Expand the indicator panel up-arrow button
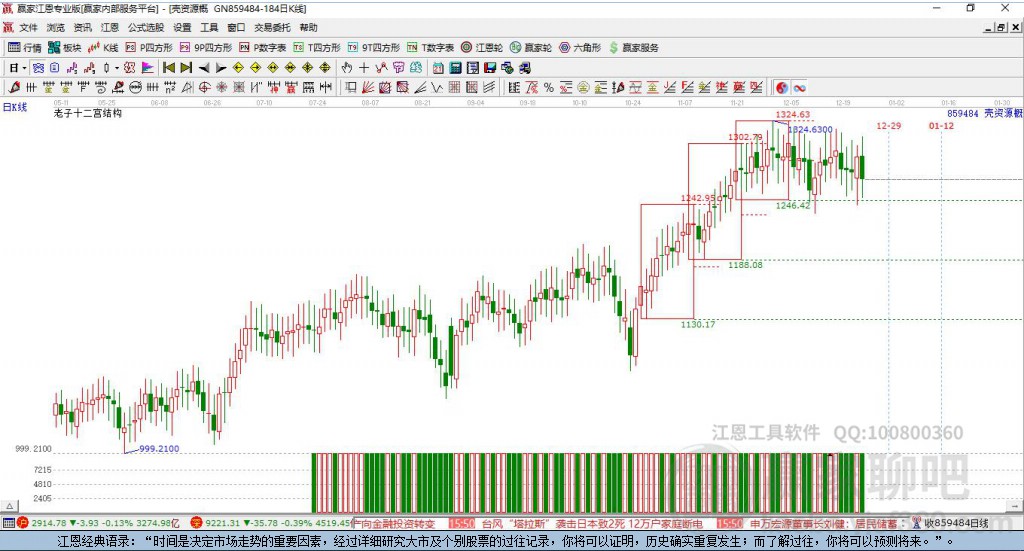1024x551 pixels. point(9,506)
